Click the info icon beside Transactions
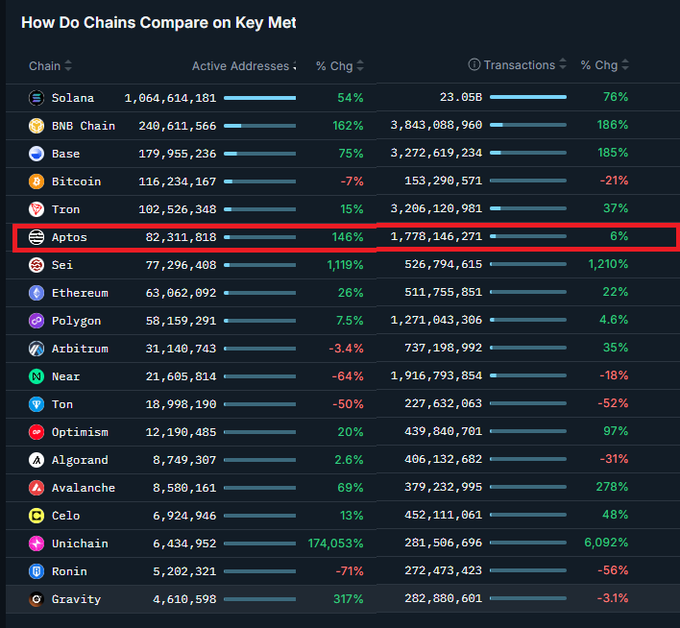680x628 pixels. [x=474, y=65]
